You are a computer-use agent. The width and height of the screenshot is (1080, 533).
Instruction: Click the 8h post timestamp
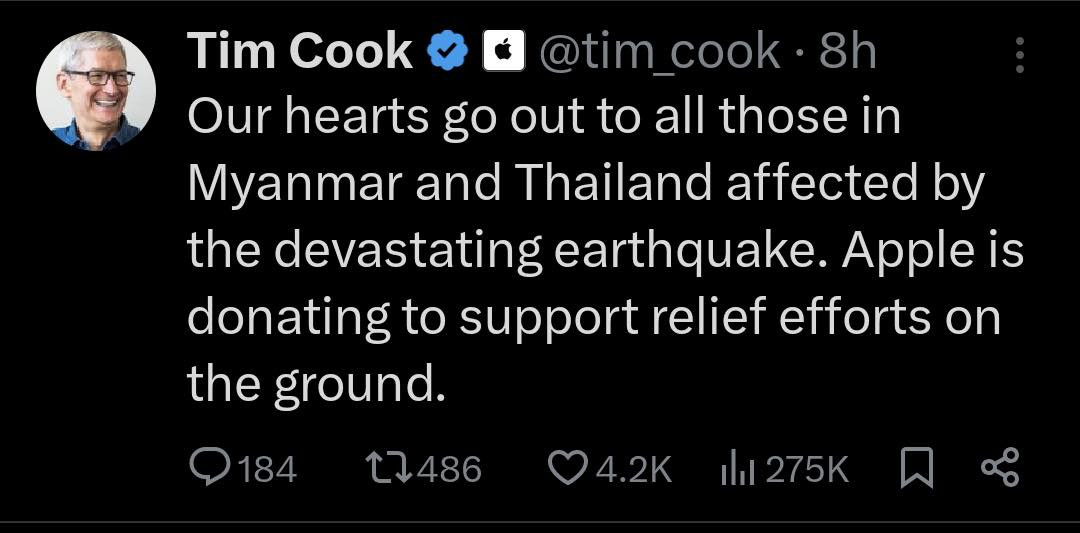coord(847,51)
